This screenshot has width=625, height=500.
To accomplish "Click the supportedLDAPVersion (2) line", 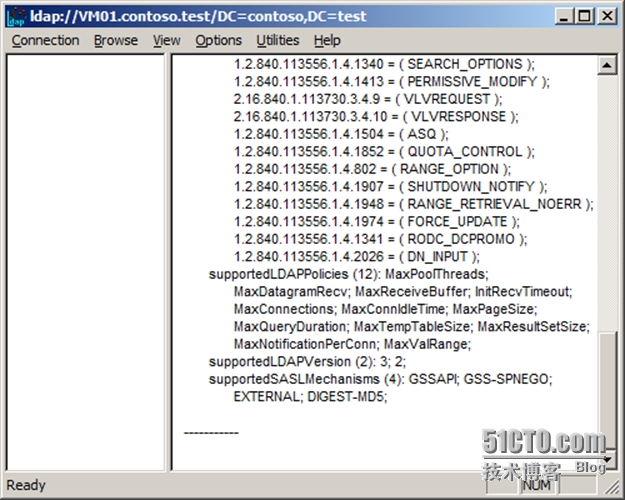I will 307,362.
